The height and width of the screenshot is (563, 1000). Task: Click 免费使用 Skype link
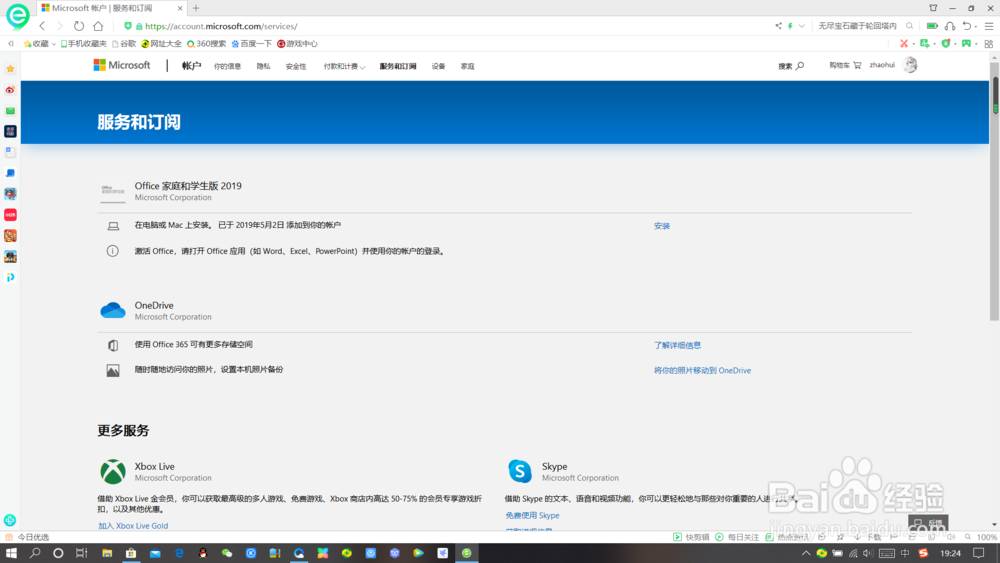coord(533,515)
